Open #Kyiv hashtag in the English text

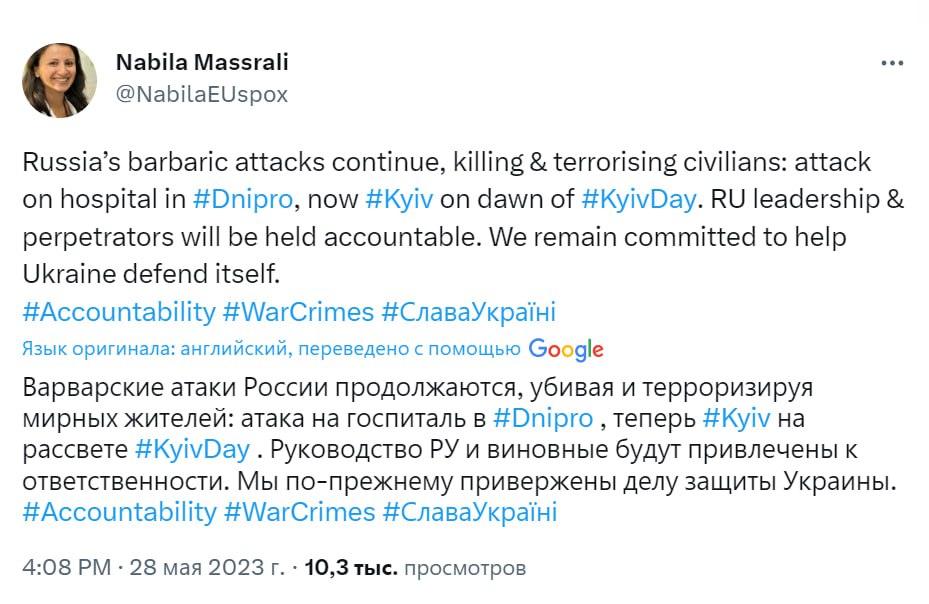[399, 198]
